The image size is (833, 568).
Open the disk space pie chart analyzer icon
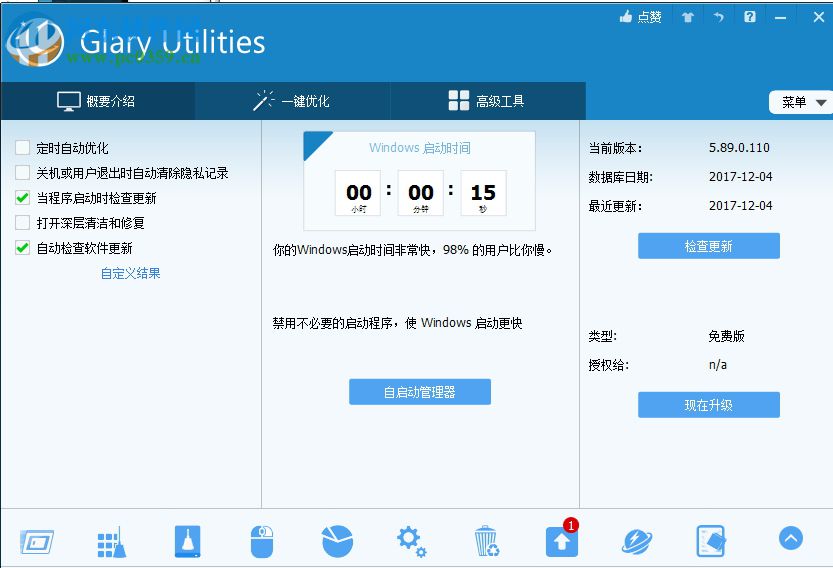(x=337, y=541)
